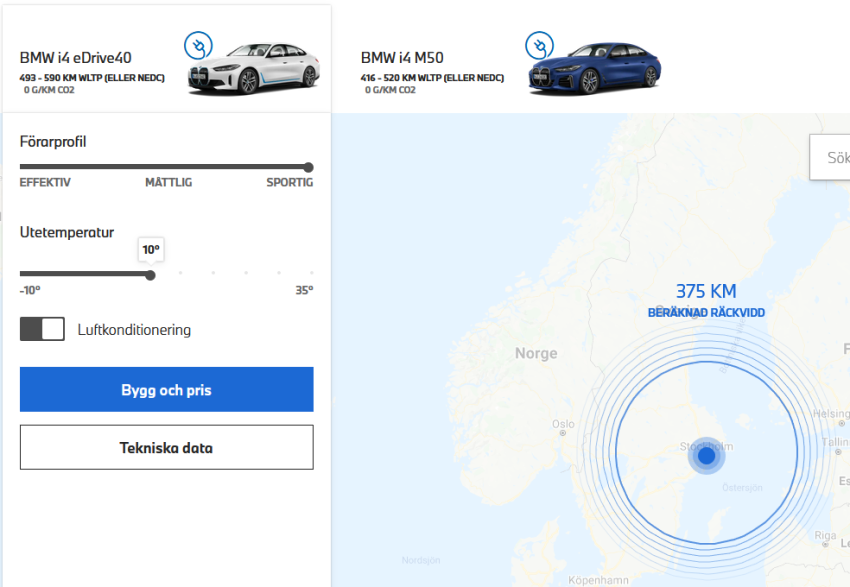Click the electric plug icon on eDrive40
850x587 pixels.
[x=198, y=46]
